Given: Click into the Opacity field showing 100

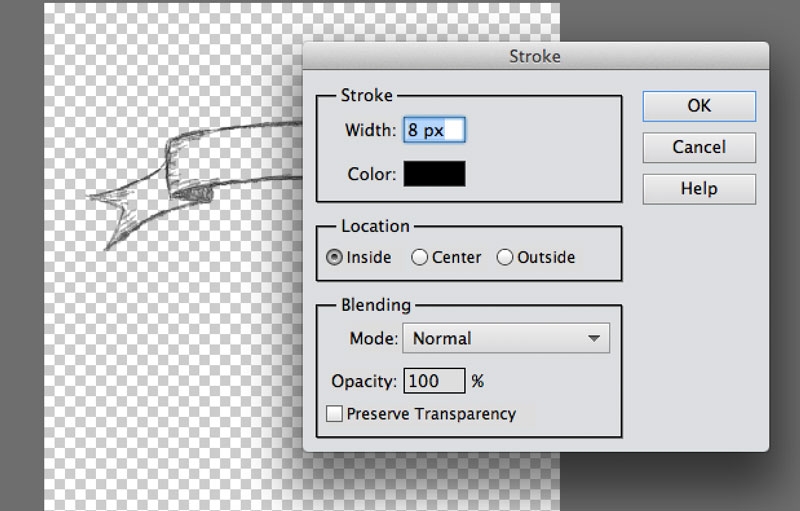Looking at the screenshot, I should point(434,381).
